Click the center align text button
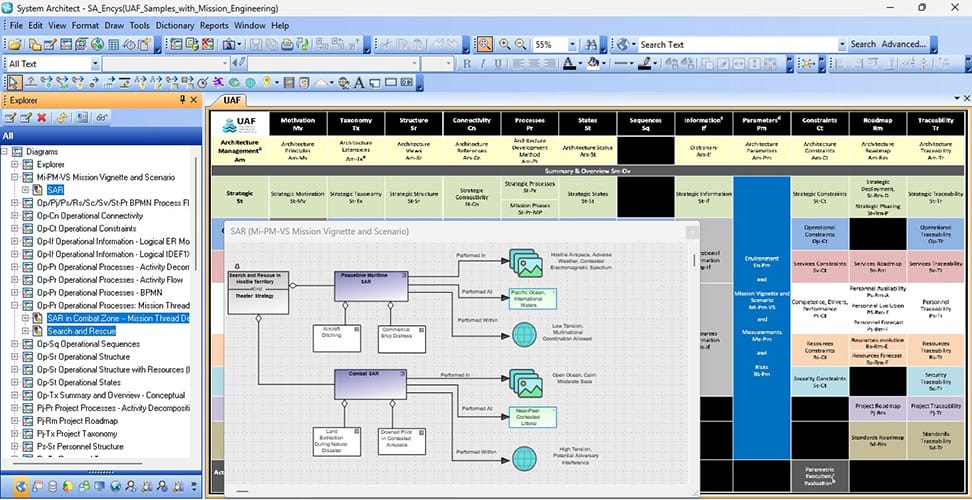972x500 pixels. tap(534, 64)
